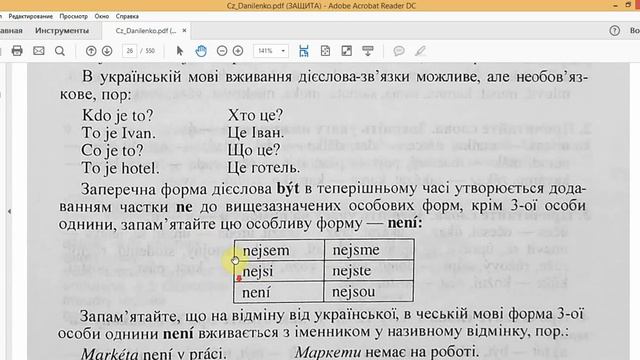640x360 pixels.
Task: Click the fit-width scrolling icon
Action: (x=304, y=51)
